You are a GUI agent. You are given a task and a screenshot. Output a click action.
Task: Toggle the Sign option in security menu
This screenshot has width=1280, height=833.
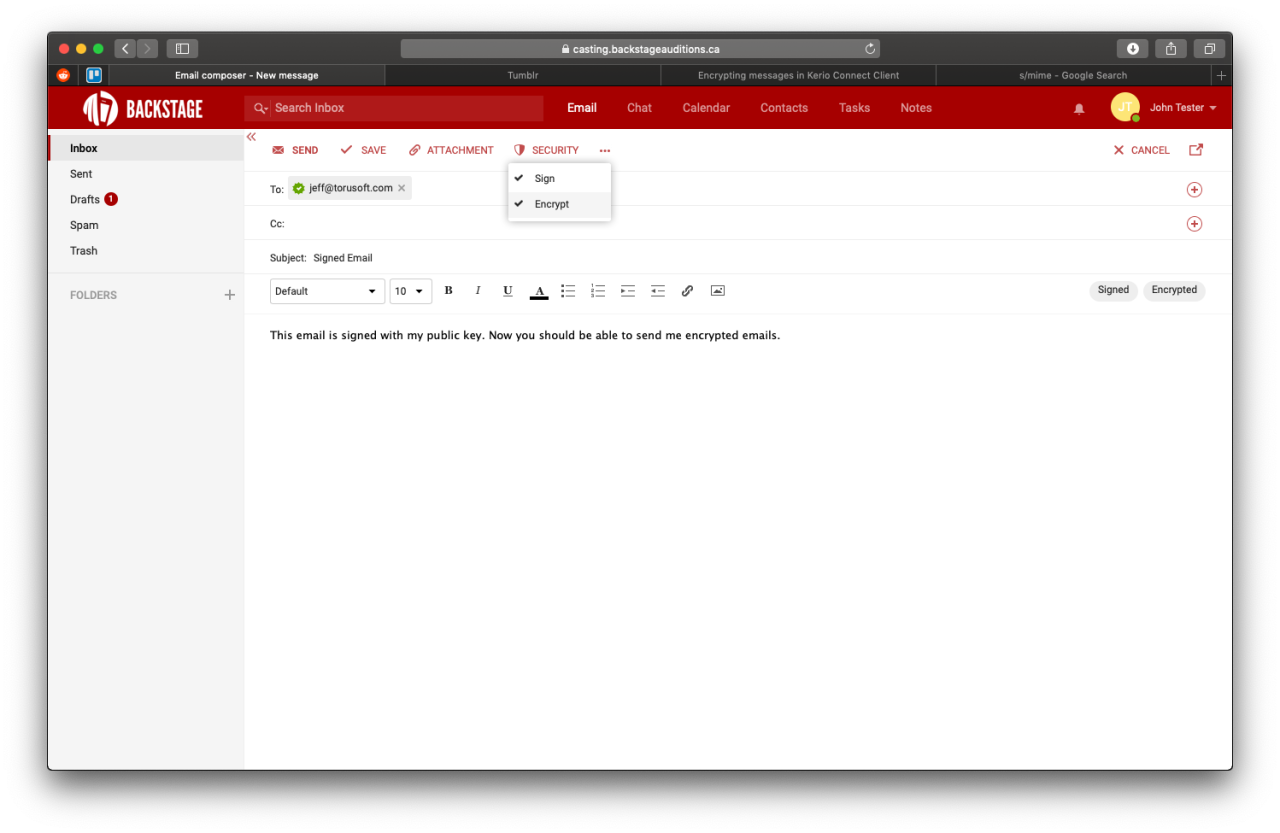(559, 178)
